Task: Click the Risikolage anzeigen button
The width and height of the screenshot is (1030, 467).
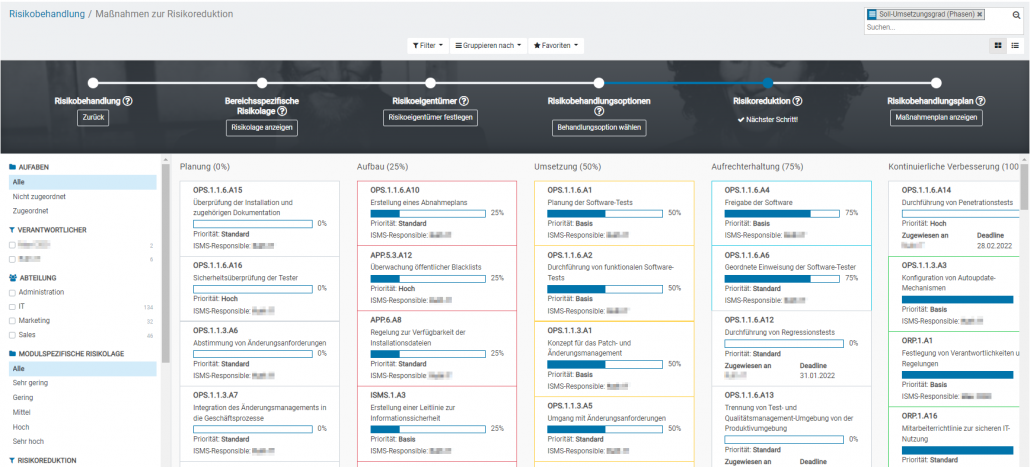Action: pos(261,128)
